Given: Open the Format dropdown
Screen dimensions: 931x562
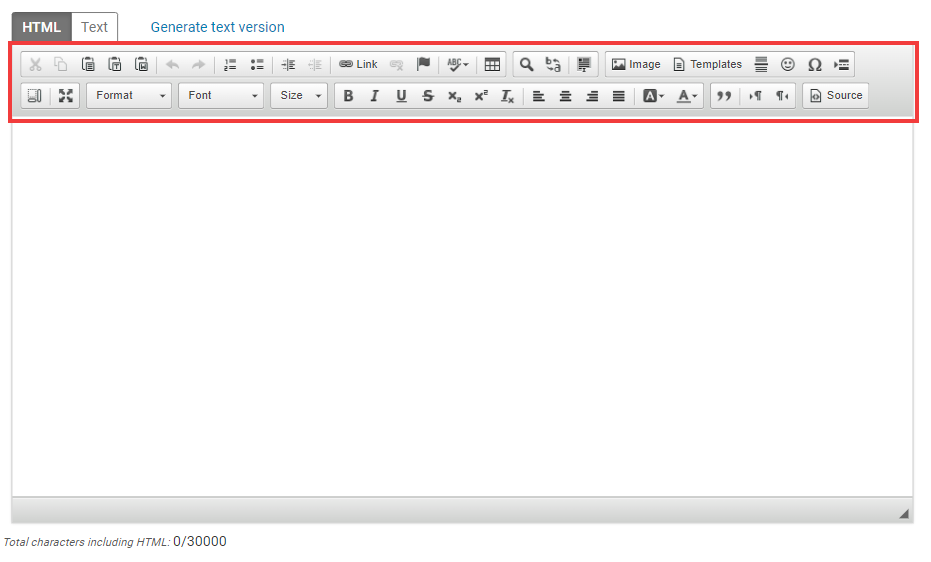Looking at the screenshot, I should click(x=130, y=96).
